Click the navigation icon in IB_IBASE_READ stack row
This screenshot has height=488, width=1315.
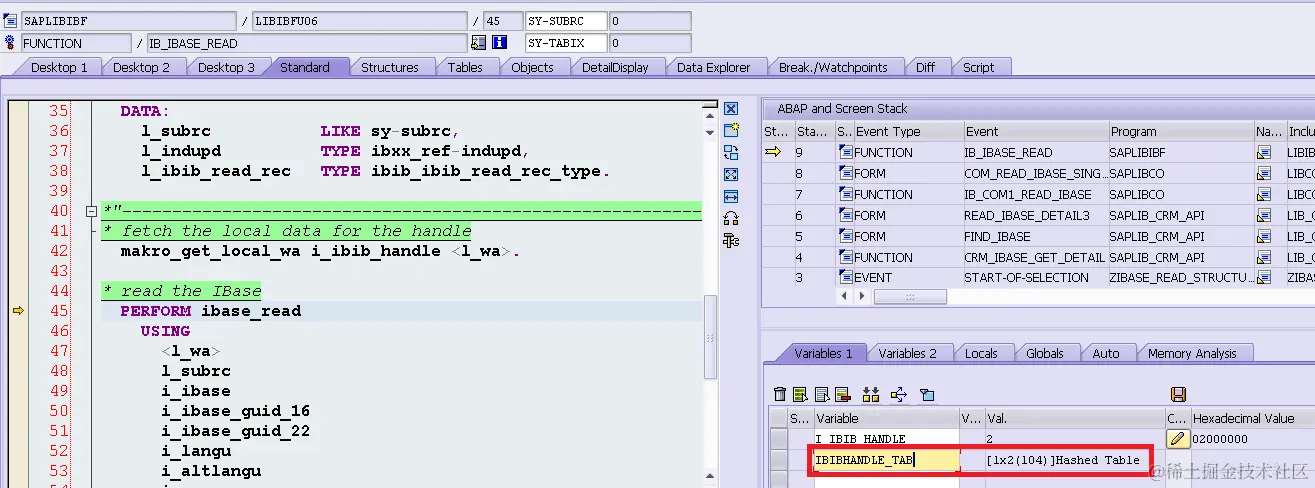coord(1263,152)
